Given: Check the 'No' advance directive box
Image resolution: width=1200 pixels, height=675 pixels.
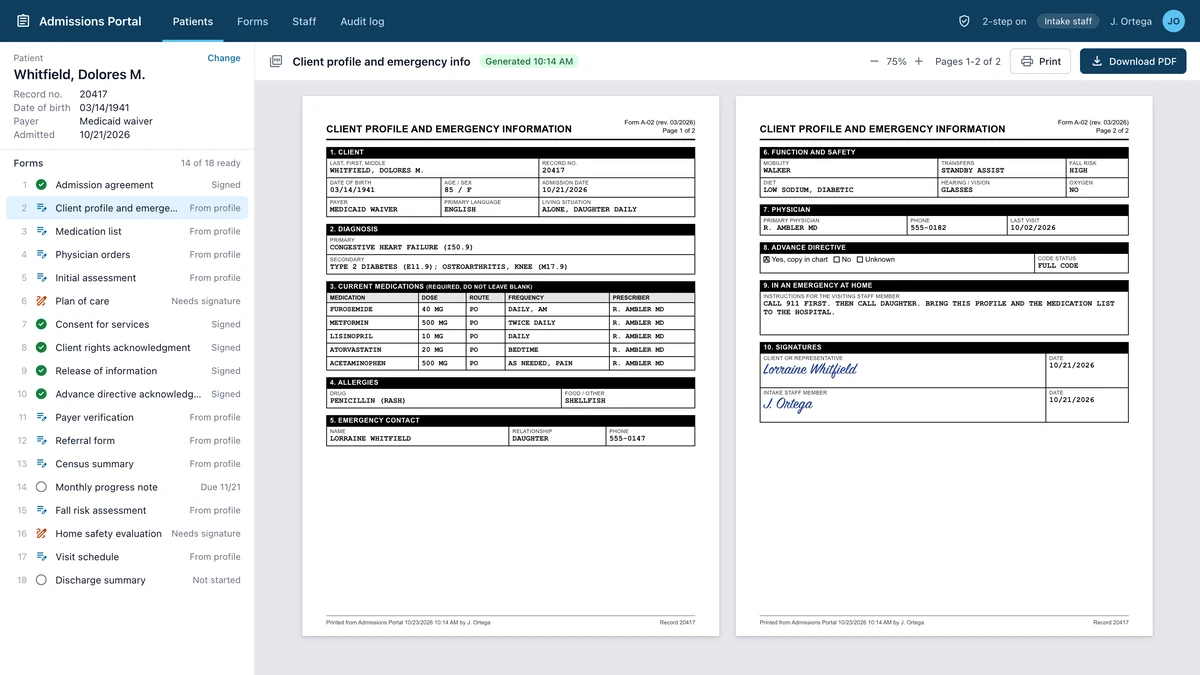Looking at the screenshot, I should (836, 260).
